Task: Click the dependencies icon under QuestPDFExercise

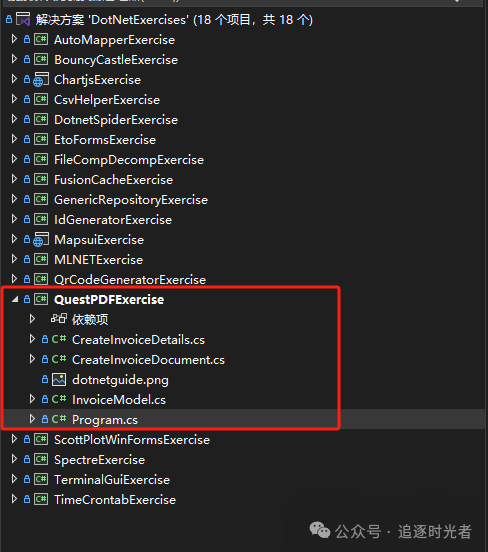Action: point(59,319)
